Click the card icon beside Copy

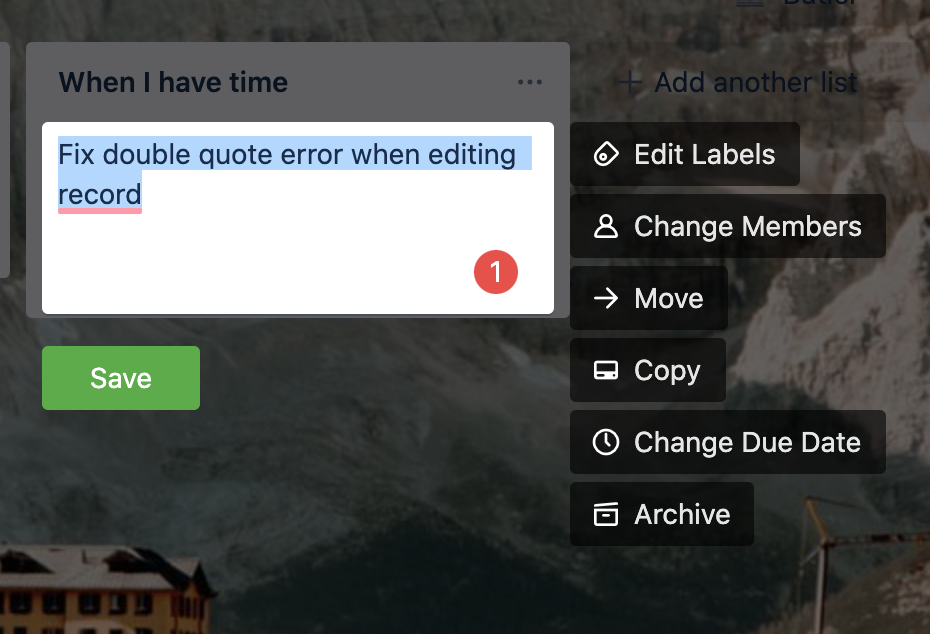pos(606,370)
